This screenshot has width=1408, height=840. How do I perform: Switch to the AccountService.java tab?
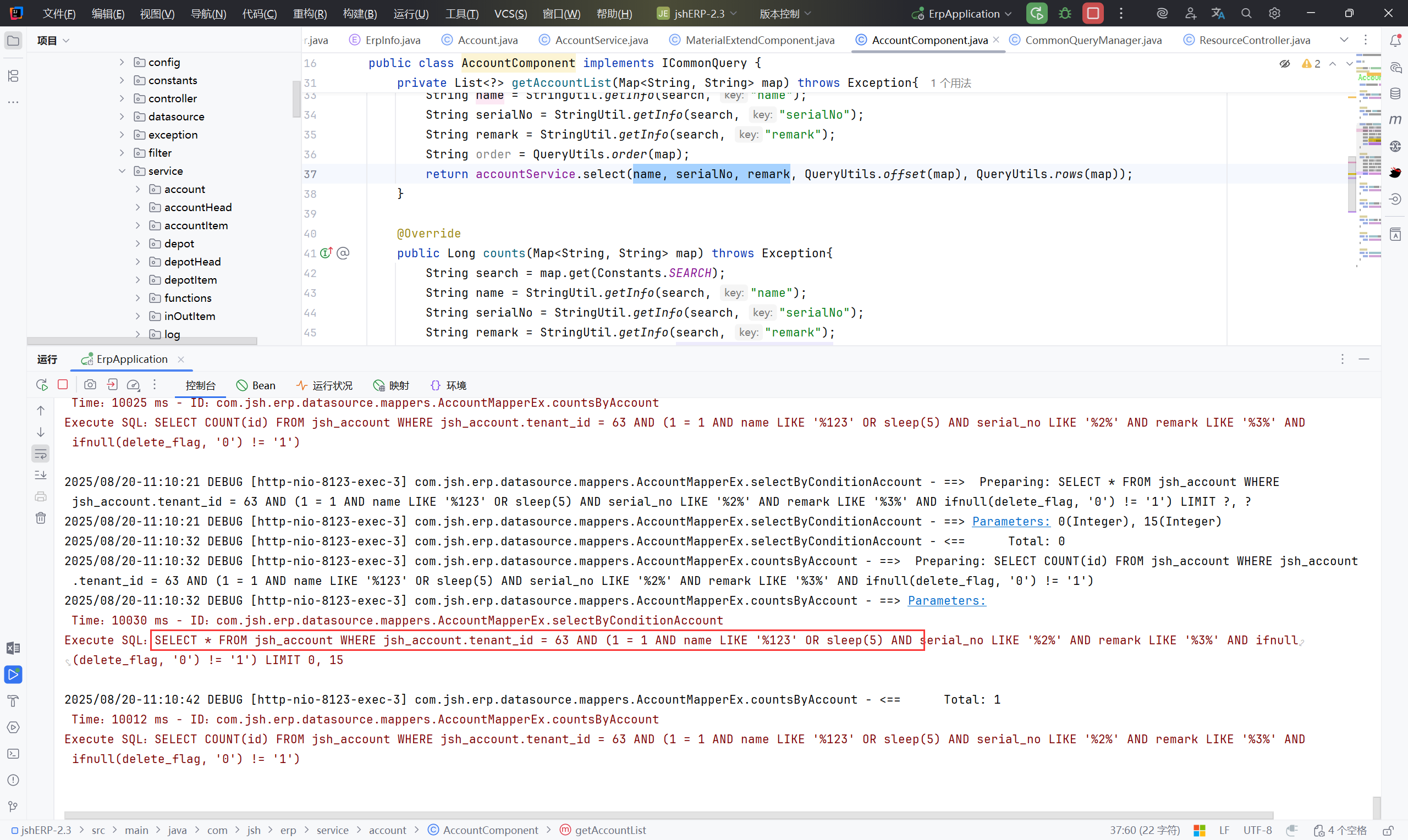pyautogui.click(x=601, y=40)
